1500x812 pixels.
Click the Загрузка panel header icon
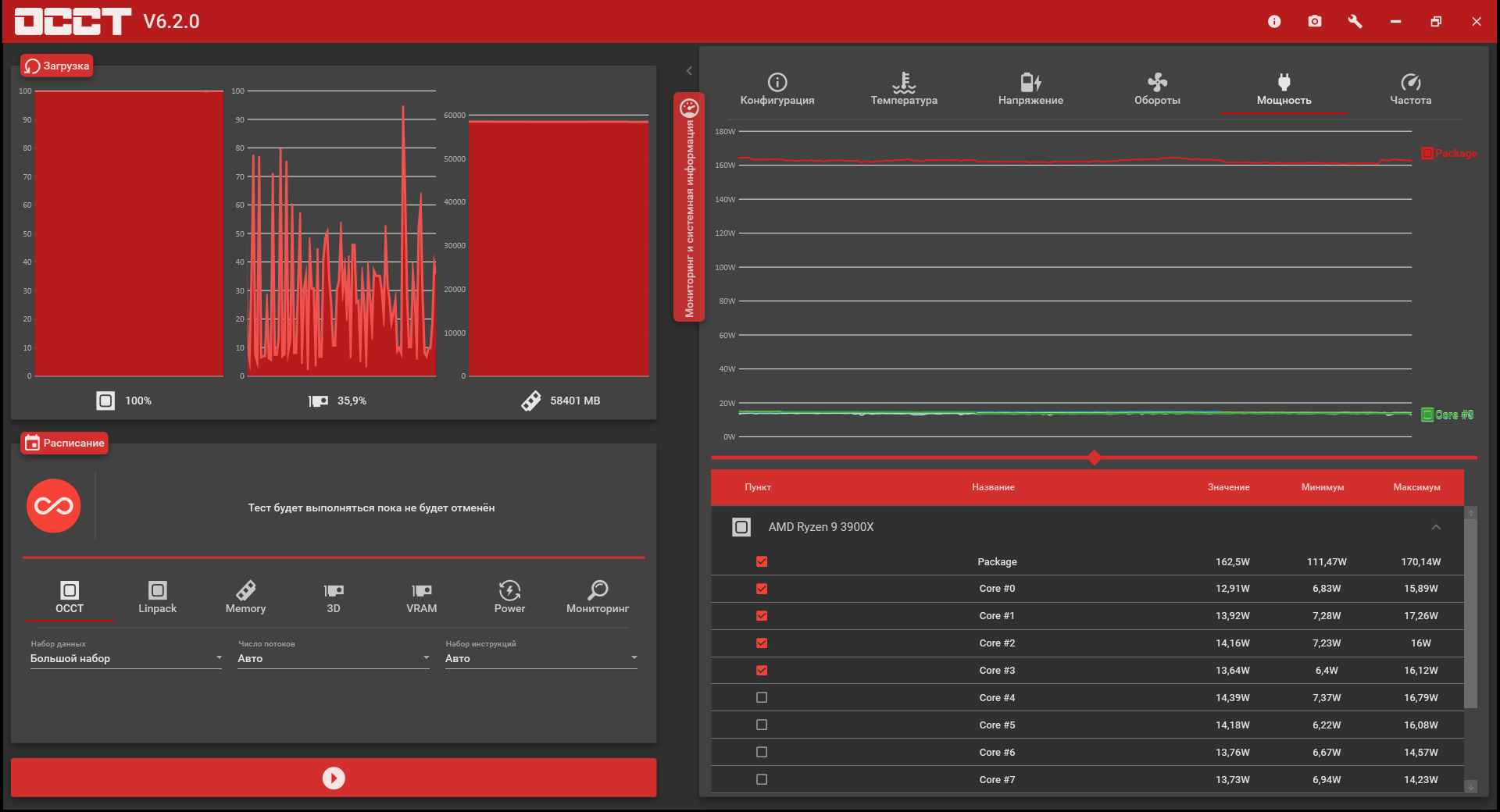(32, 66)
